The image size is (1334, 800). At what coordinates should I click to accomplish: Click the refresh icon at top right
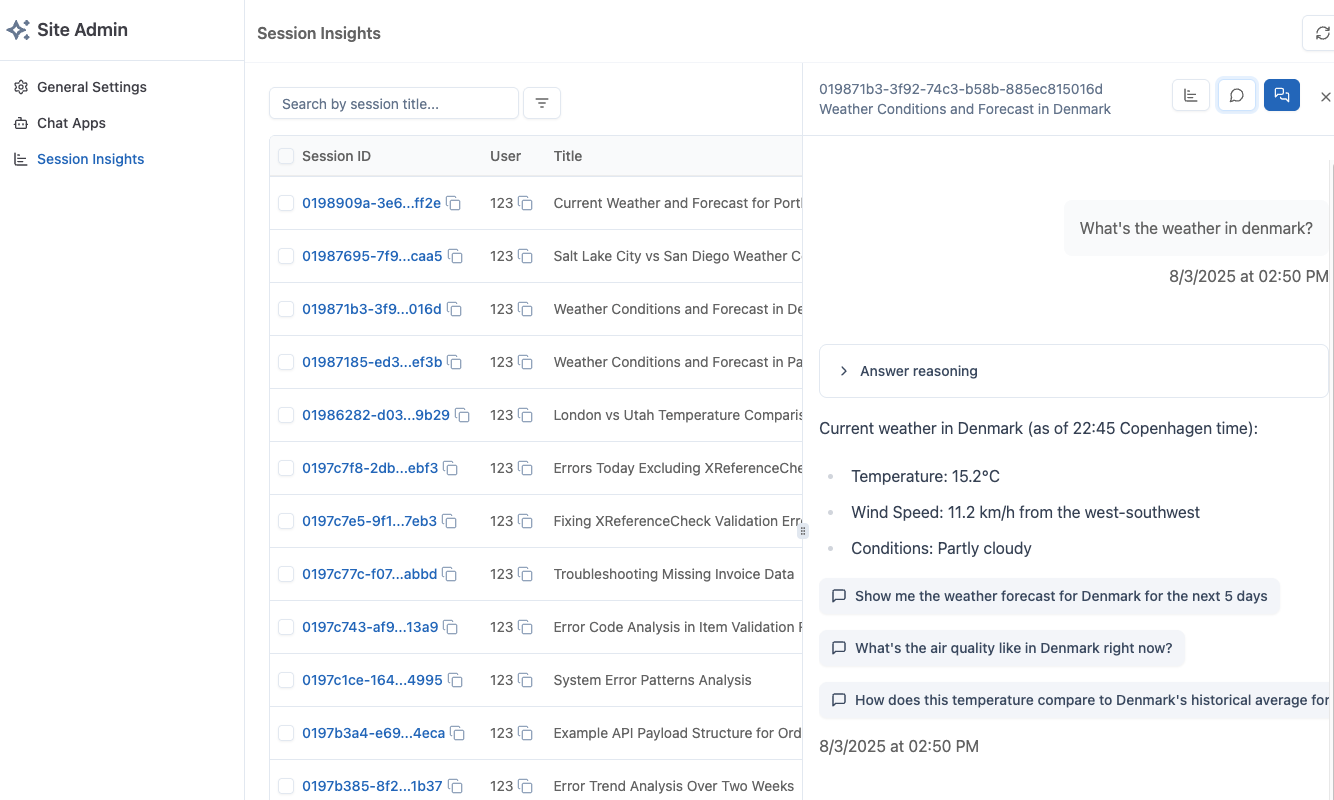(1321, 32)
